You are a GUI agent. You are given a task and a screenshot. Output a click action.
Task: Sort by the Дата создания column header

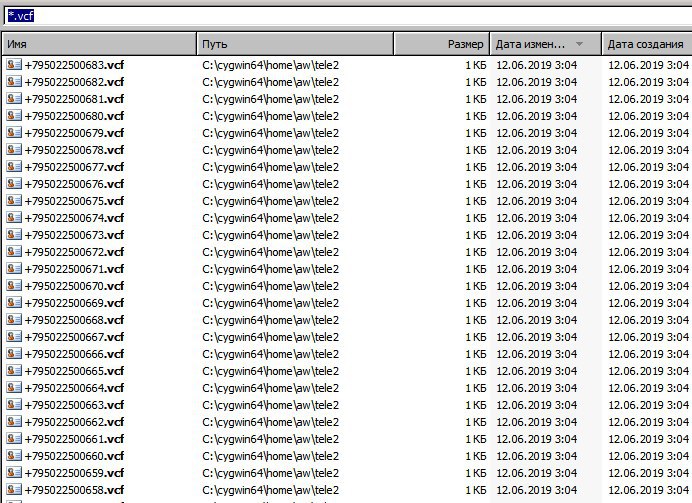click(647, 44)
